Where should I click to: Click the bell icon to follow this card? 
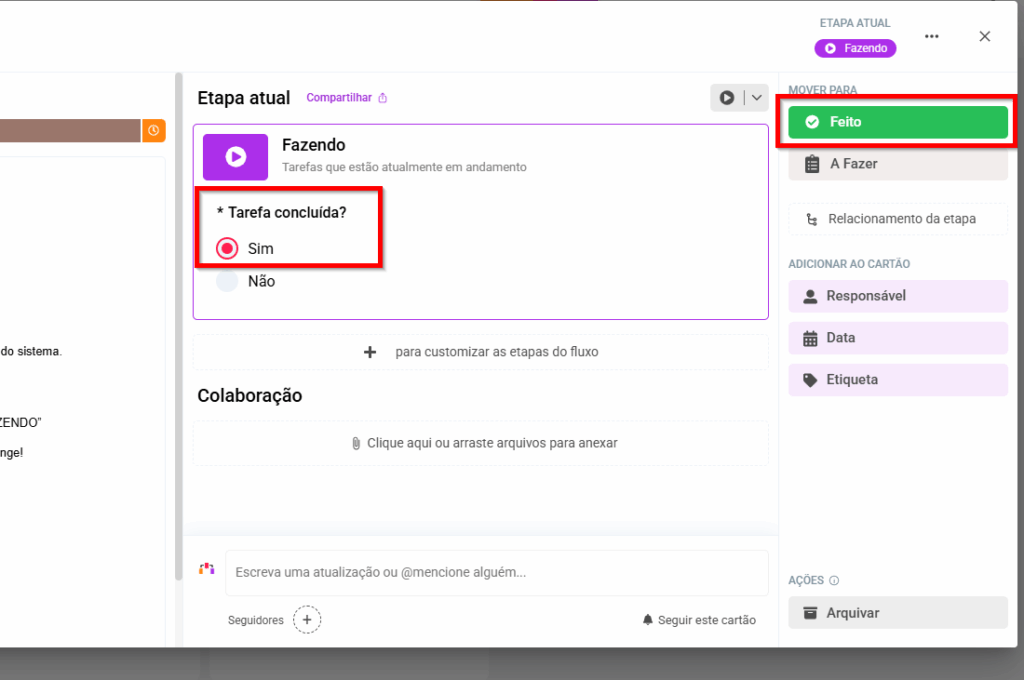[647, 620]
